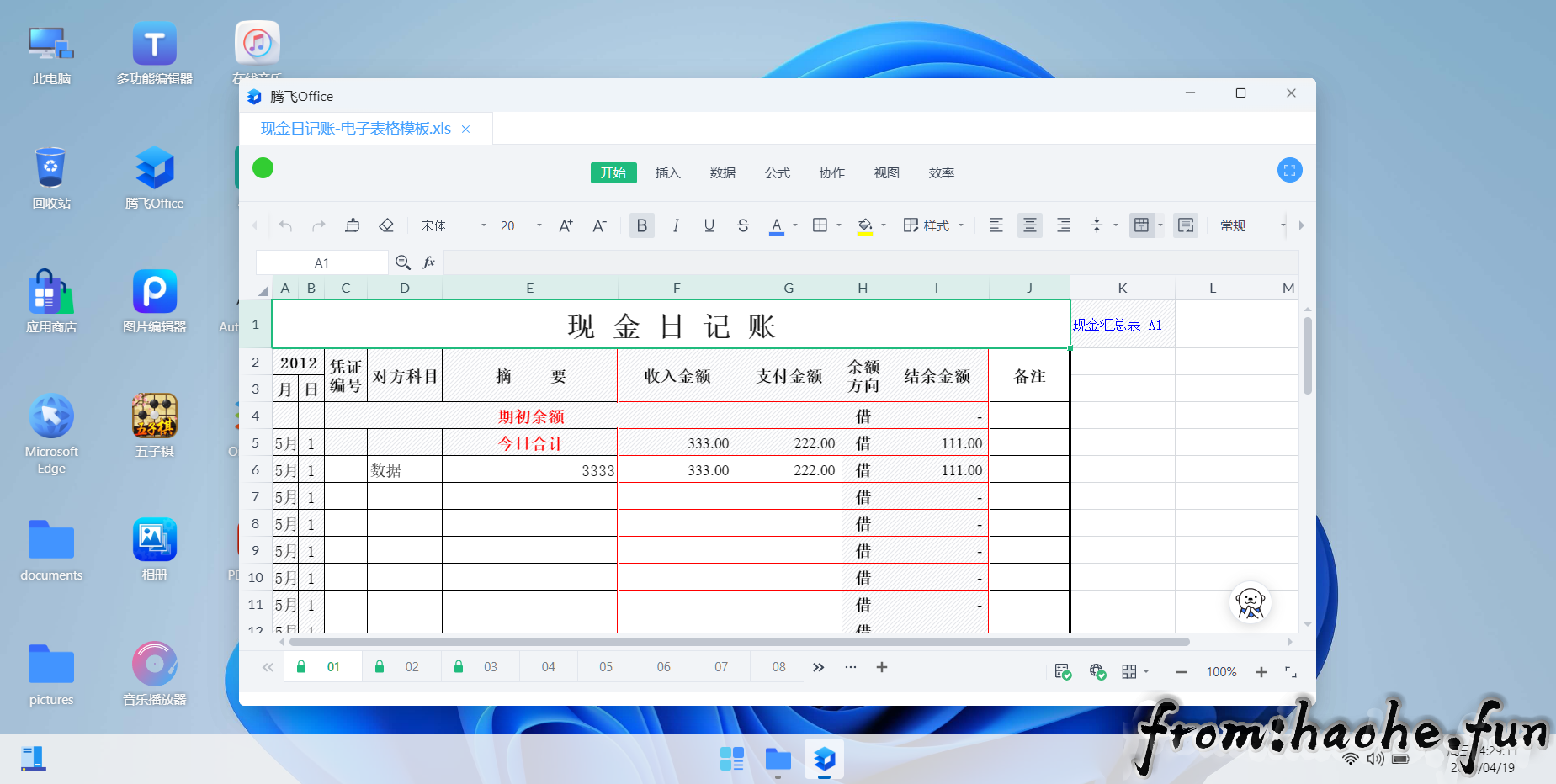Open the 公式 ribbon tab
This screenshot has width=1556, height=784.
(777, 172)
